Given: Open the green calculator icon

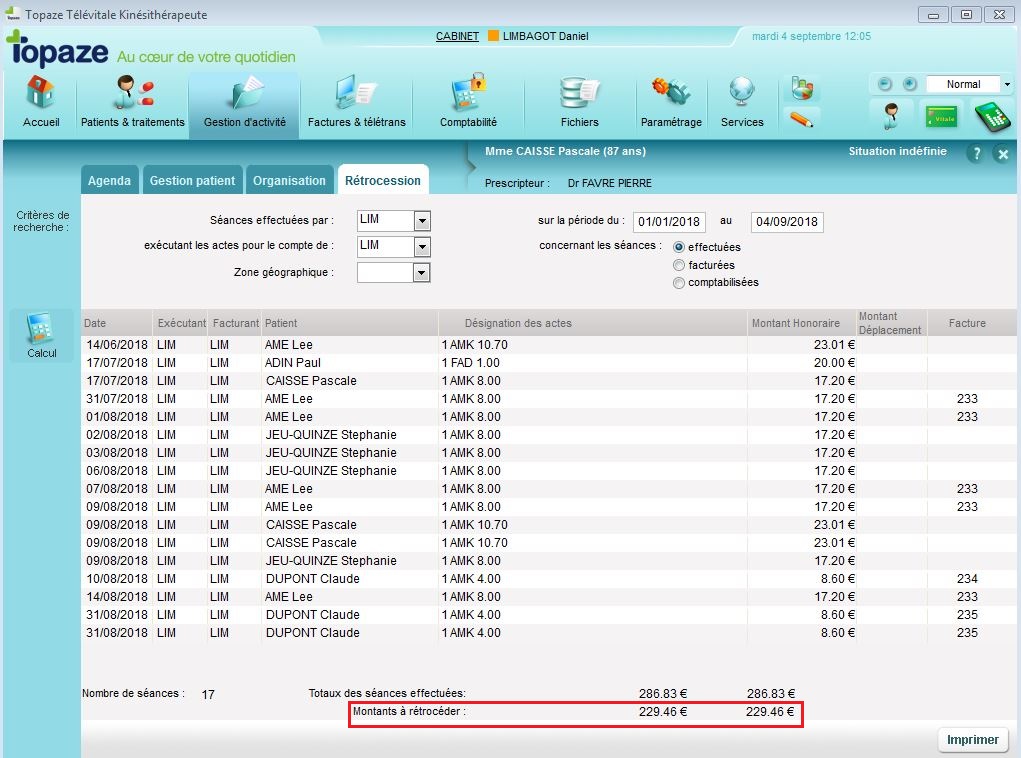Looking at the screenshot, I should tap(992, 117).
